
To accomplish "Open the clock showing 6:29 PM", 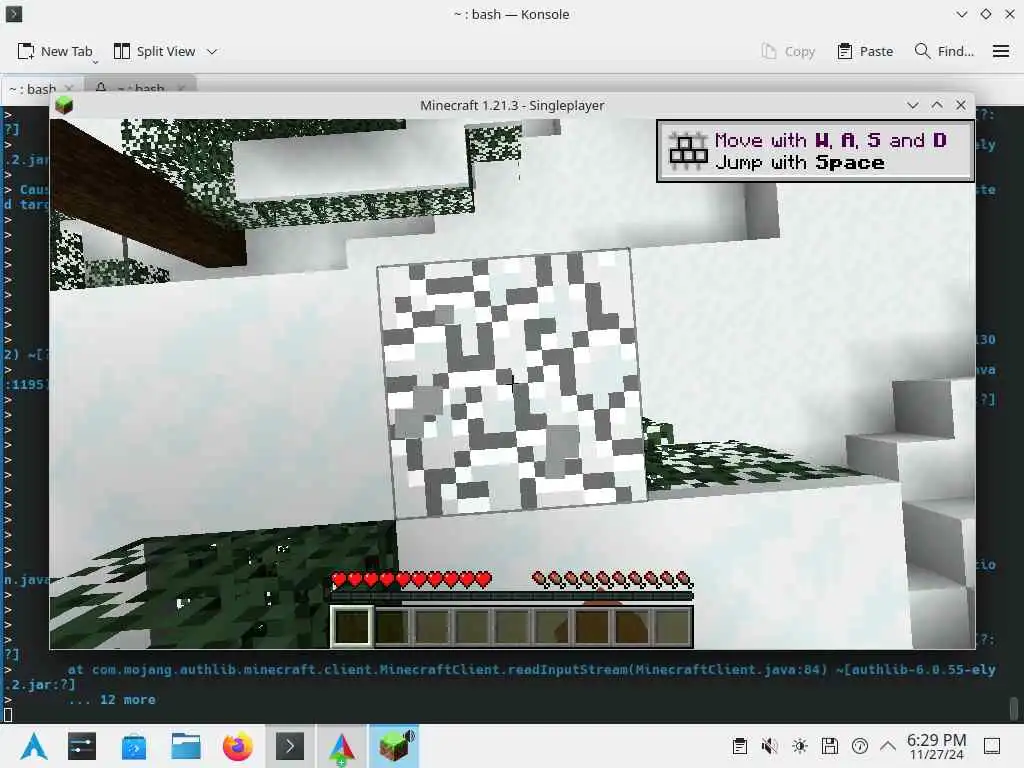I will point(936,746).
